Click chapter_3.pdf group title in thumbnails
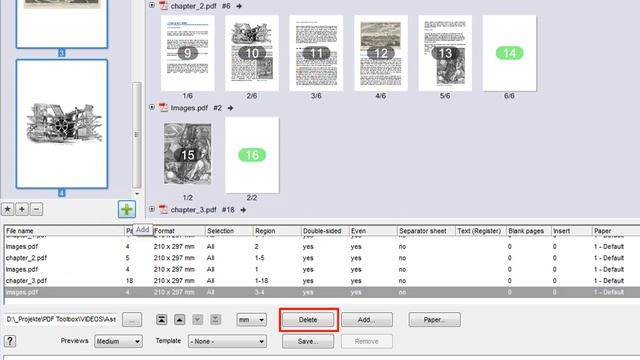Screen dimensions: 640x360 point(193,210)
